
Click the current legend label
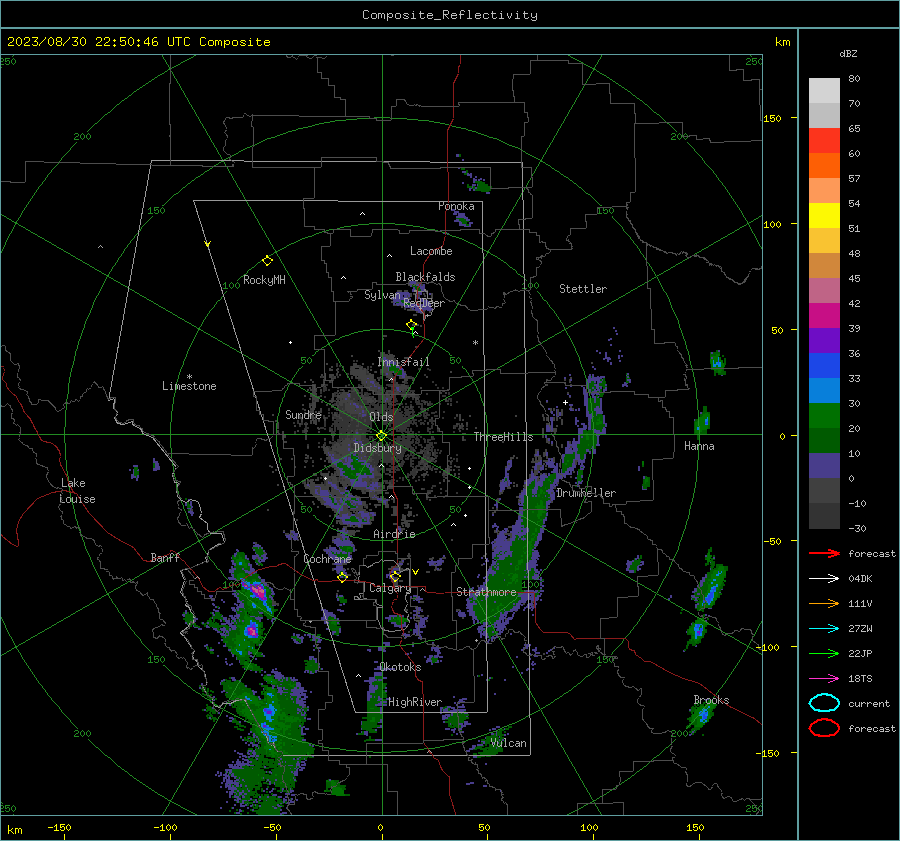(869, 703)
